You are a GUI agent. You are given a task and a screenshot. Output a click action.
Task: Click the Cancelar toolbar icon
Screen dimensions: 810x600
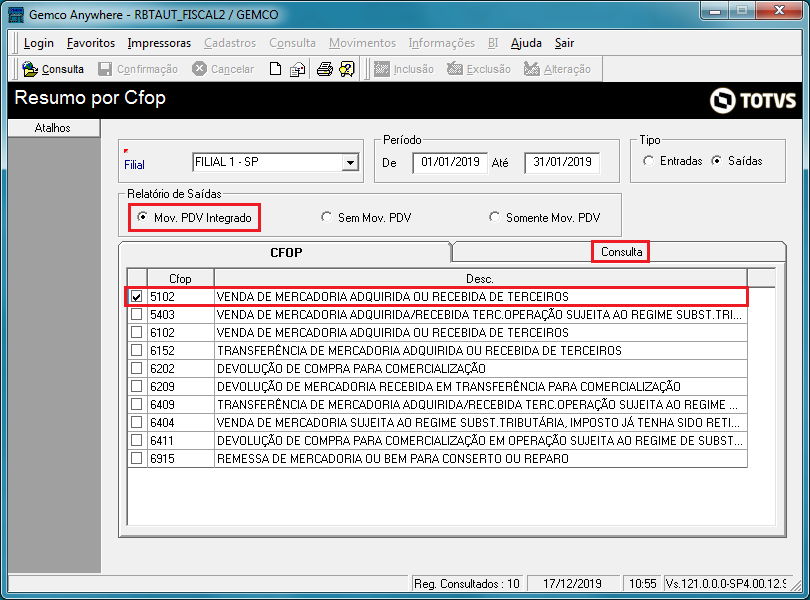(199, 69)
